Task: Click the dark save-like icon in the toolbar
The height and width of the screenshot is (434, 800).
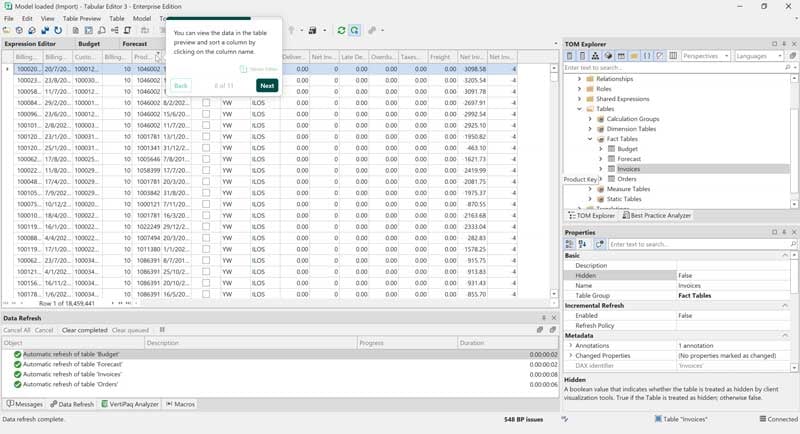Action: [x=313, y=31]
